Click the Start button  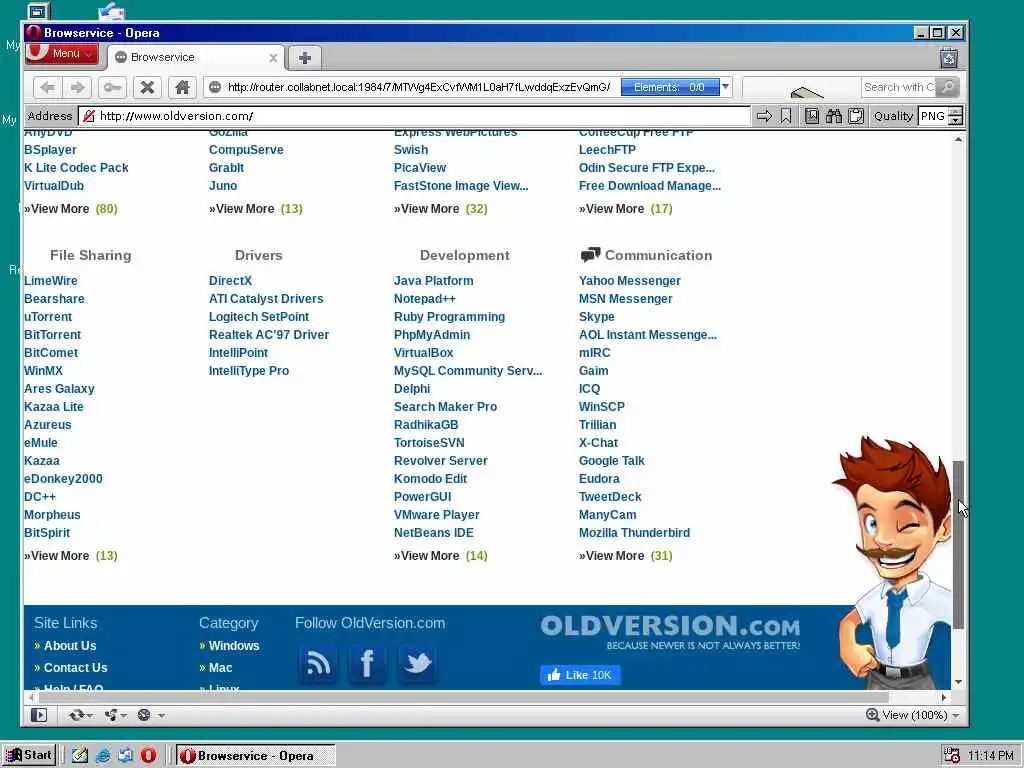(29, 756)
